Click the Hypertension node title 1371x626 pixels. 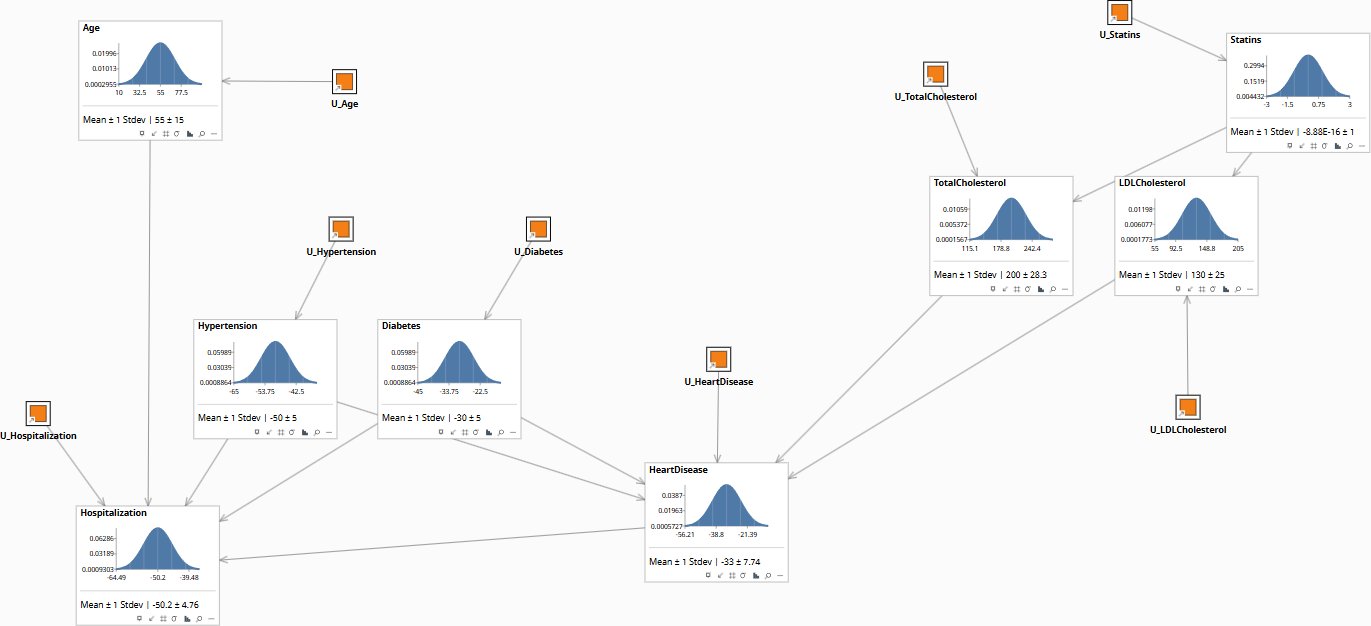click(x=227, y=326)
